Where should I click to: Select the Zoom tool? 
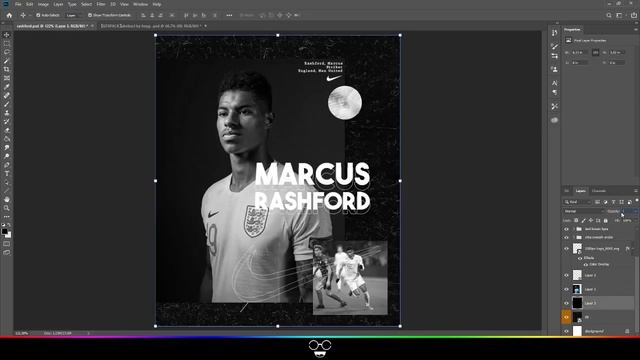tap(7, 208)
